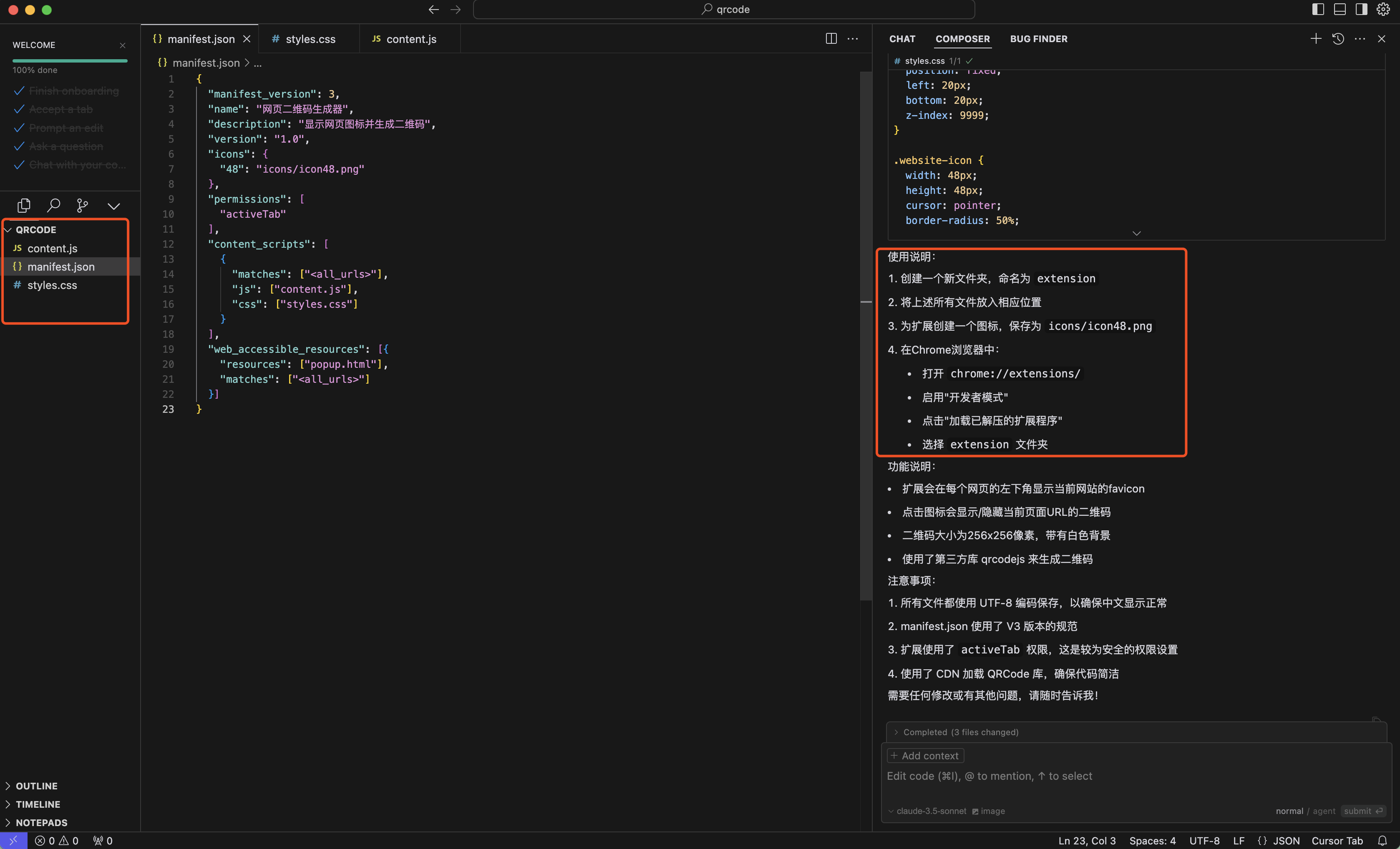This screenshot has width=1400, height=849.
Task: Start a new composer with plus icon
Action: [x=1315, y=39]
